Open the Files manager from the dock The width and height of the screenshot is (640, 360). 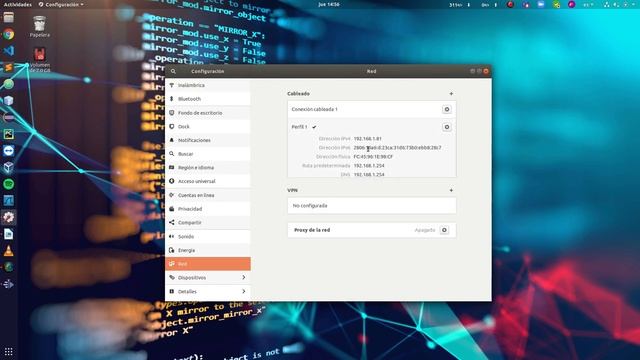point(9,17)
